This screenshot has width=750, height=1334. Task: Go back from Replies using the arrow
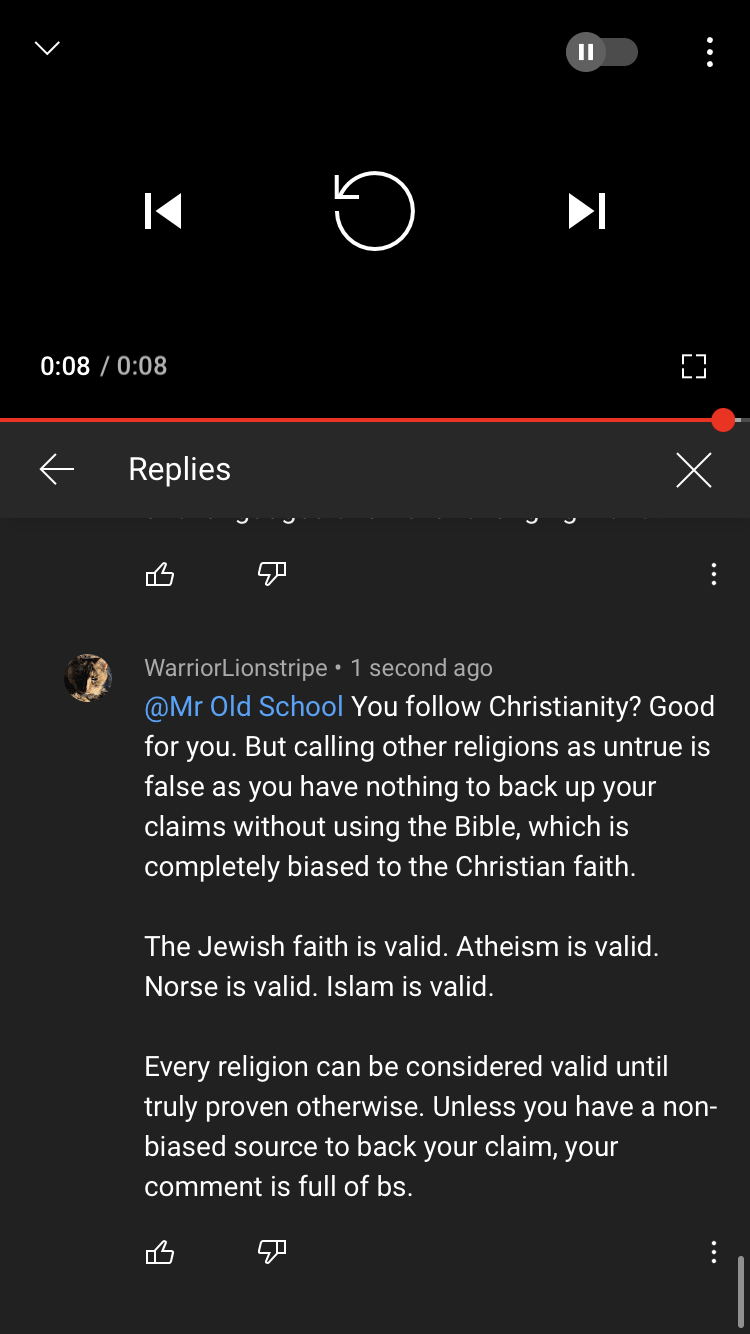pyautogui.click(x=57, y=469)
